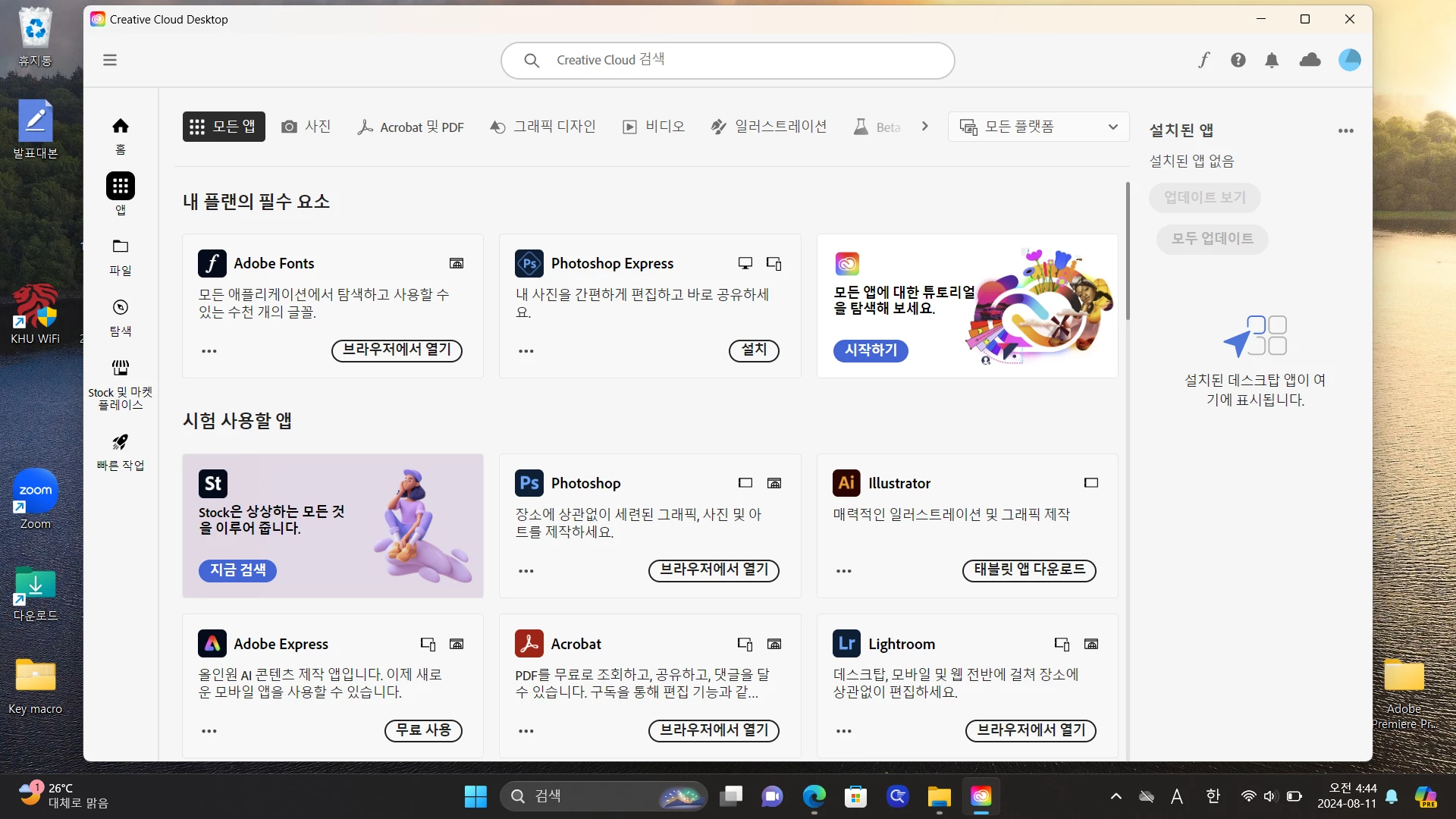Viewport: 1456px width, 819px height.
Task: Expand the All Platforms dropdown
Action: click(1038, 127)
